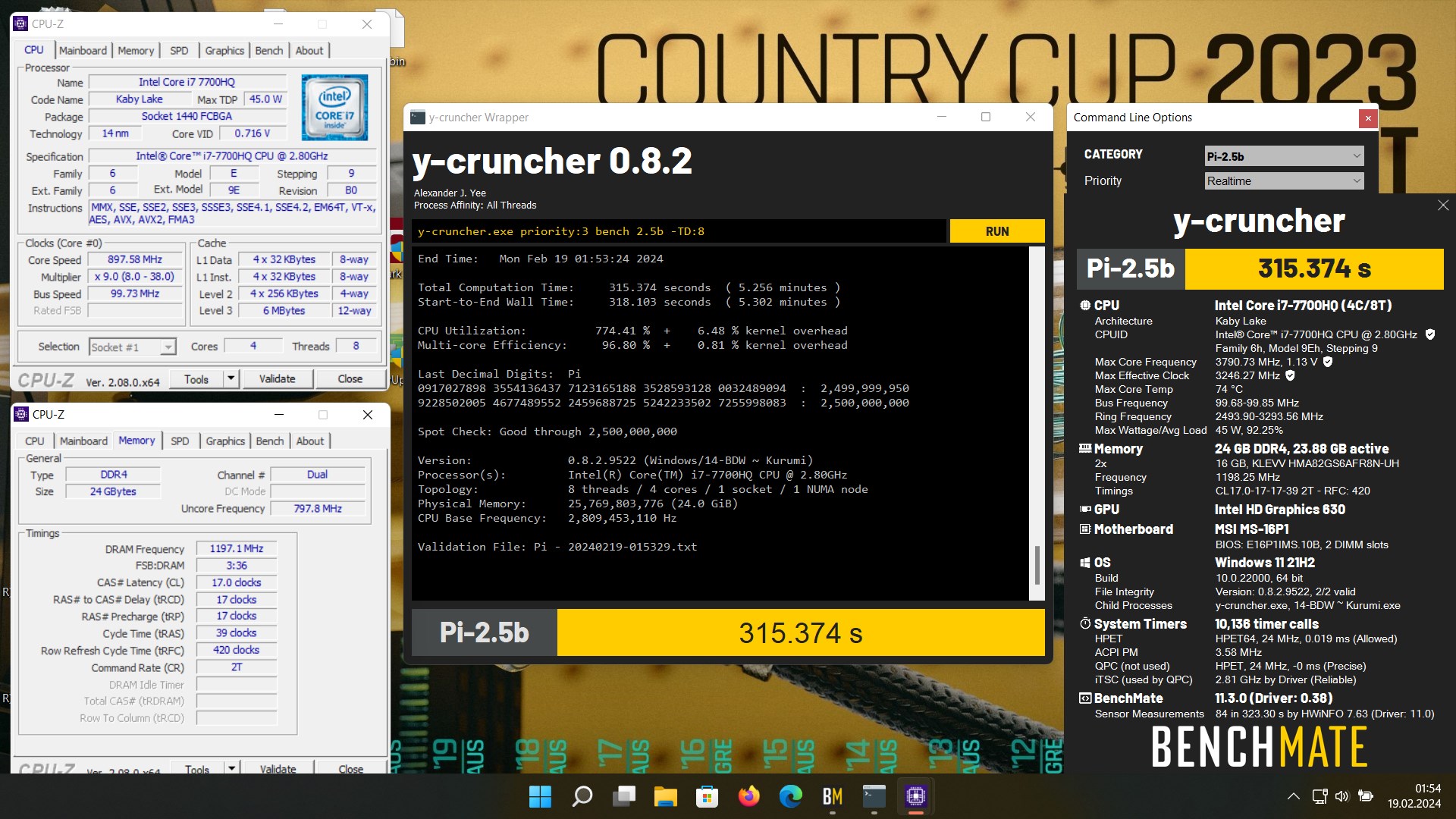Switch to CPU-Z in the taskbar

(x=916, y=796)
